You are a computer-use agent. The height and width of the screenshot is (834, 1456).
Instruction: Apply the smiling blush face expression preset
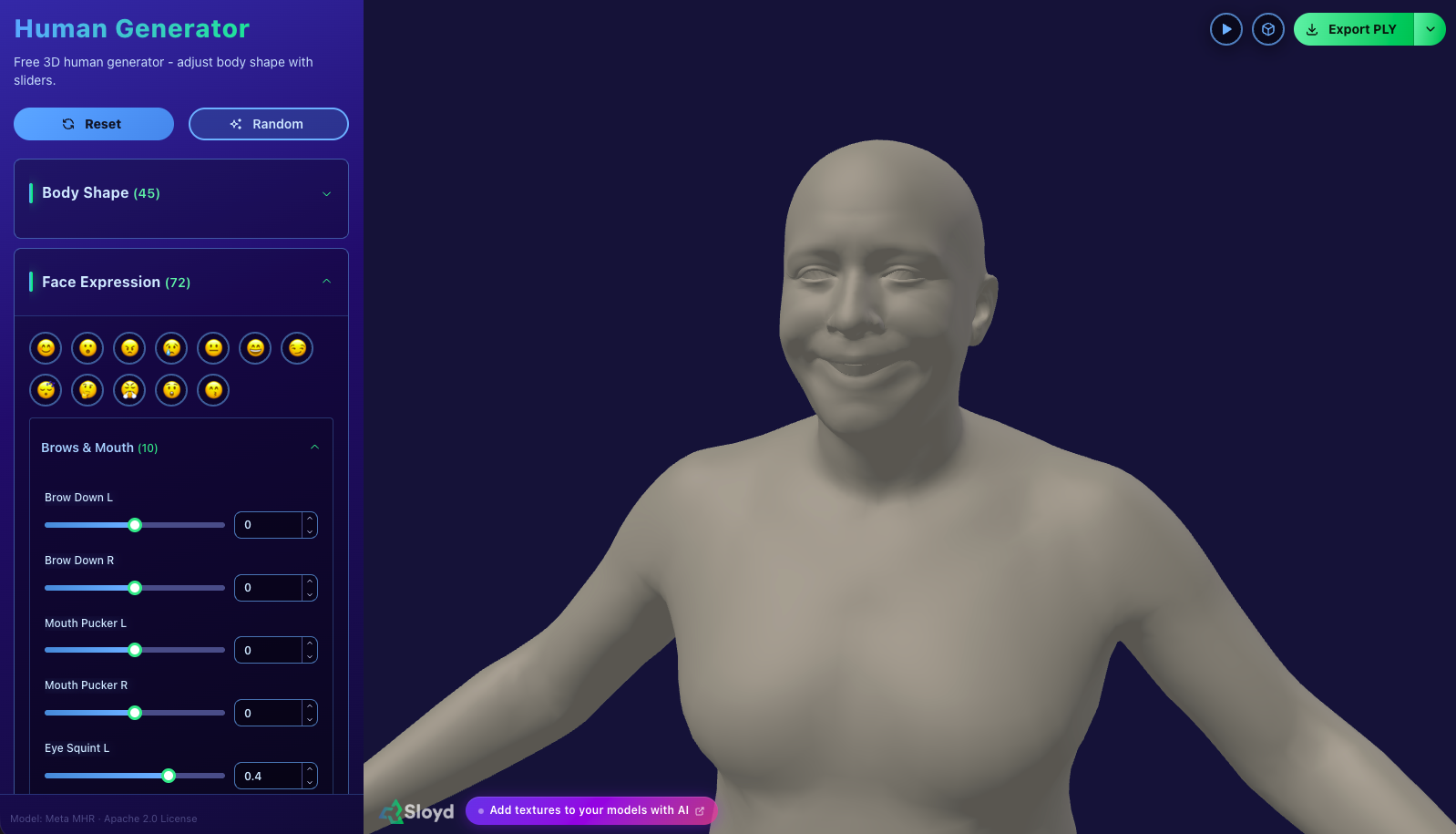click(x=46, y=348)
